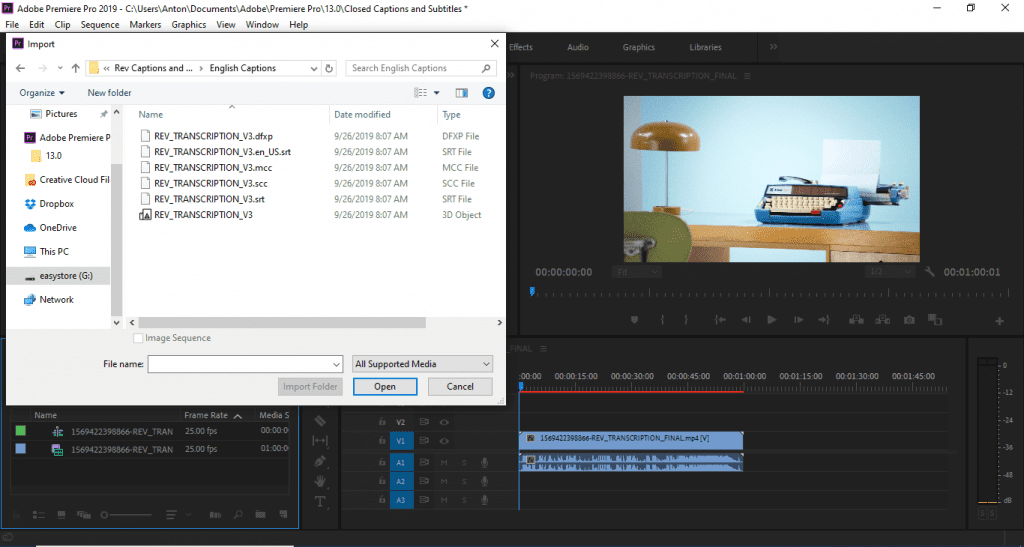Tick the Image Sequence checkbox
The width and height of the screenshot is (1024, 547).
click(x=138, y=338)
